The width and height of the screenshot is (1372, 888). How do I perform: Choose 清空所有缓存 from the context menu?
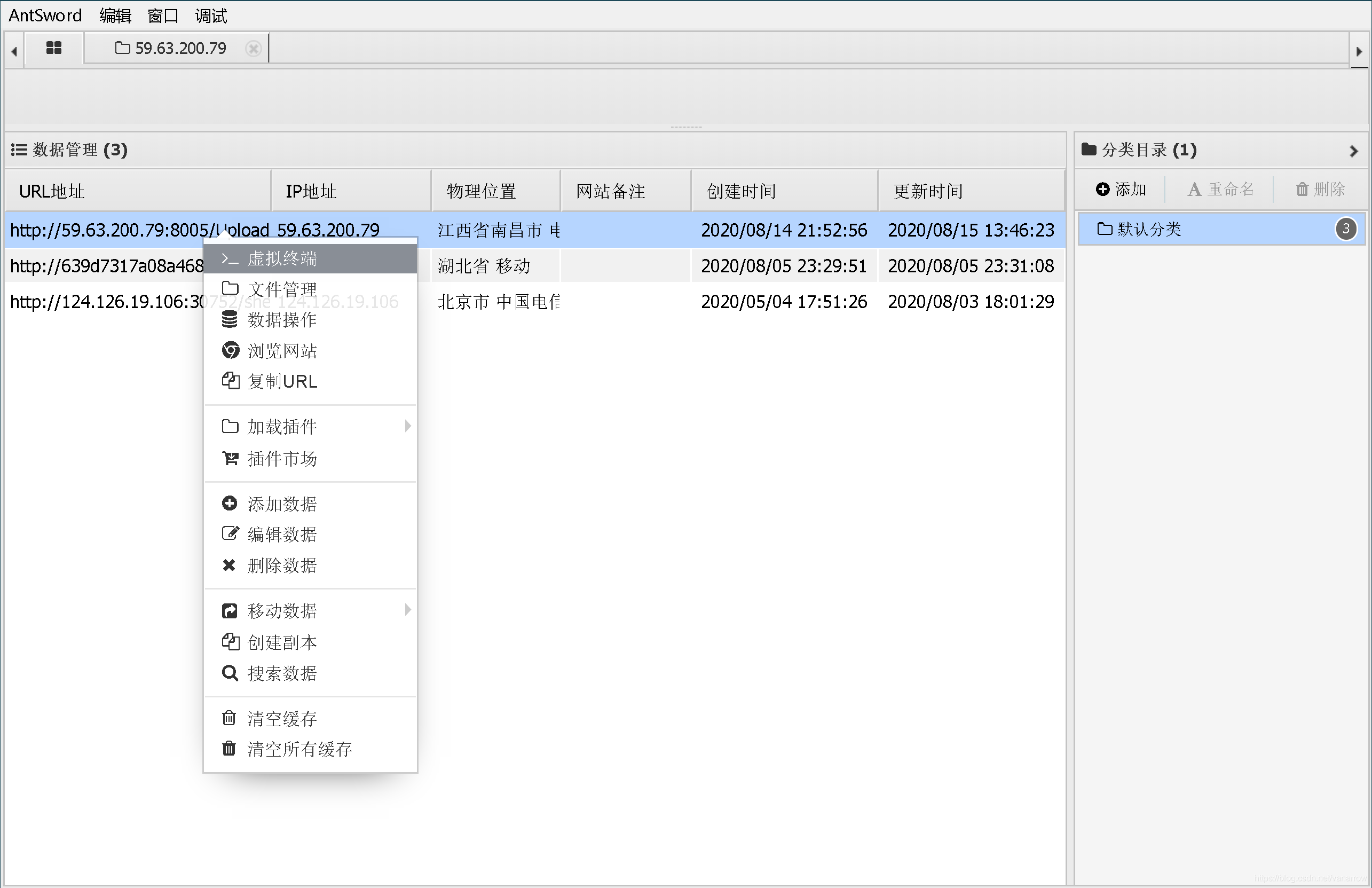point(310,749)
